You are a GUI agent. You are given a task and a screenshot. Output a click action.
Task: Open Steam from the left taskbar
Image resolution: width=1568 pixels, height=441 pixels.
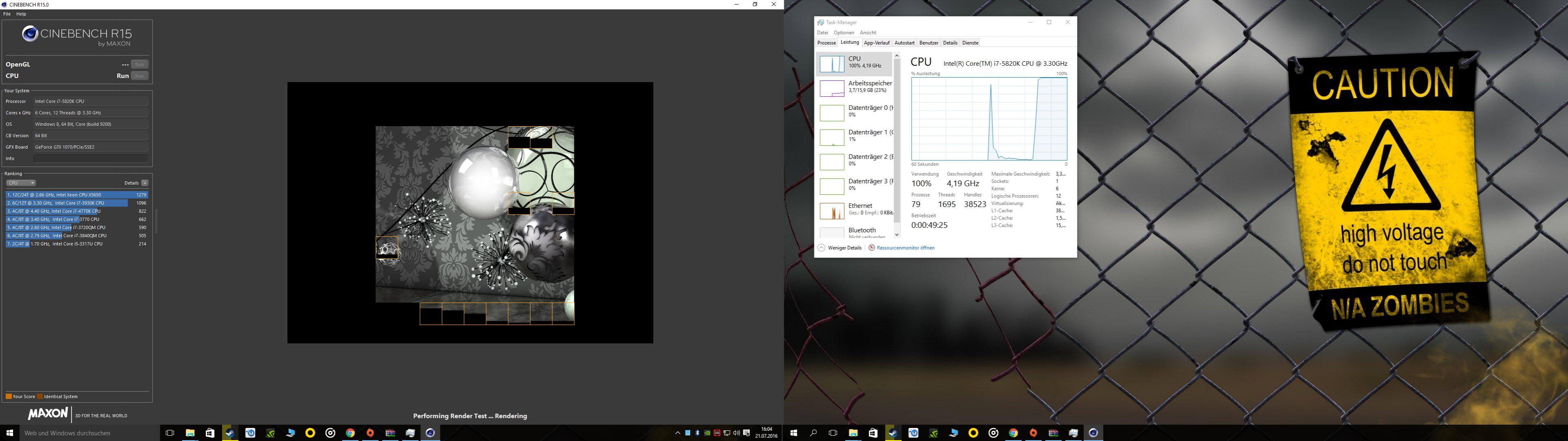point(230,433)
